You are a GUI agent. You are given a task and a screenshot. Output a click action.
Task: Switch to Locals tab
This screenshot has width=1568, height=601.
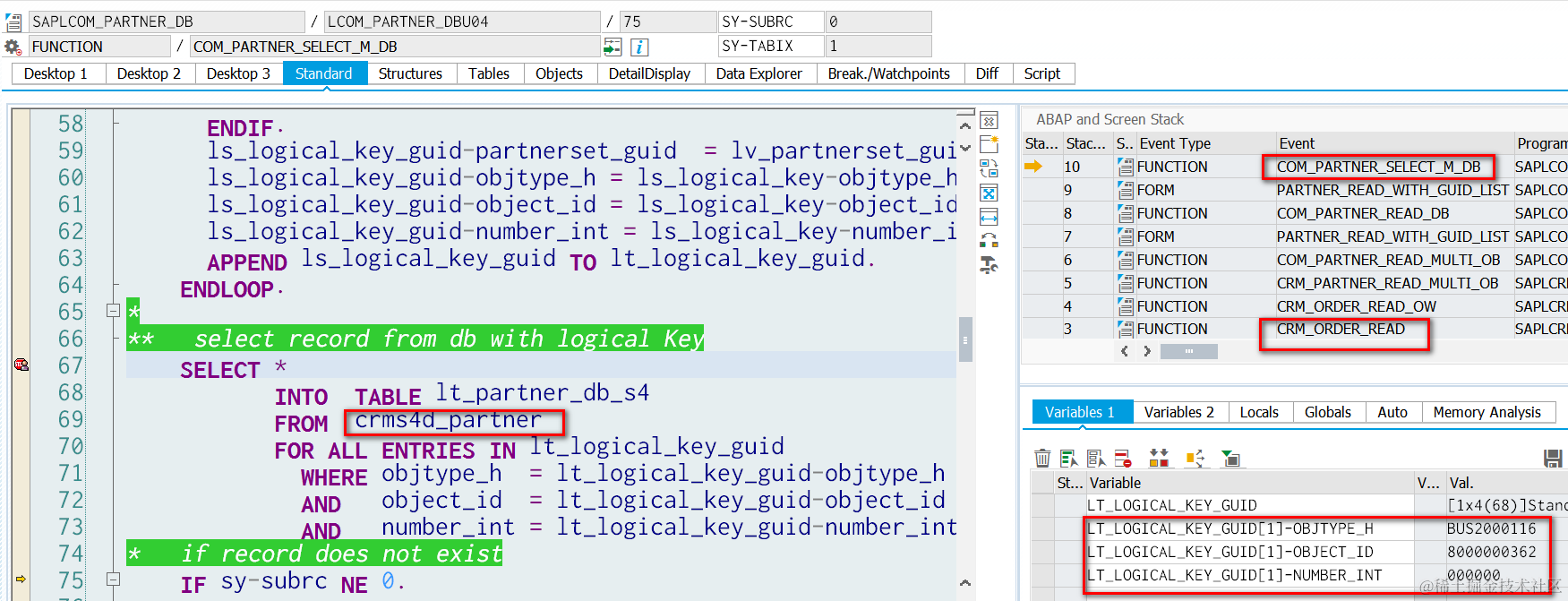1259,412
